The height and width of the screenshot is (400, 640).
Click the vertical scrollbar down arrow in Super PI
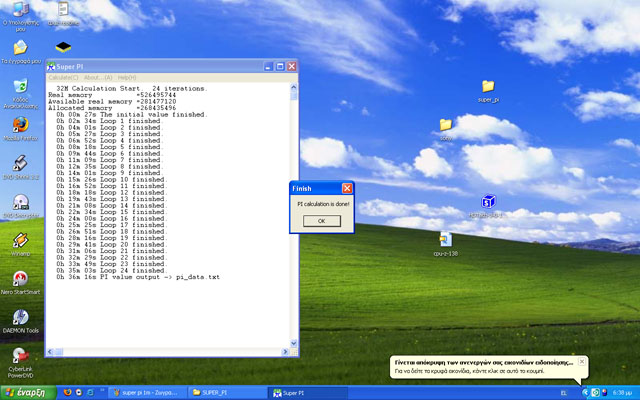click(294, 343)
